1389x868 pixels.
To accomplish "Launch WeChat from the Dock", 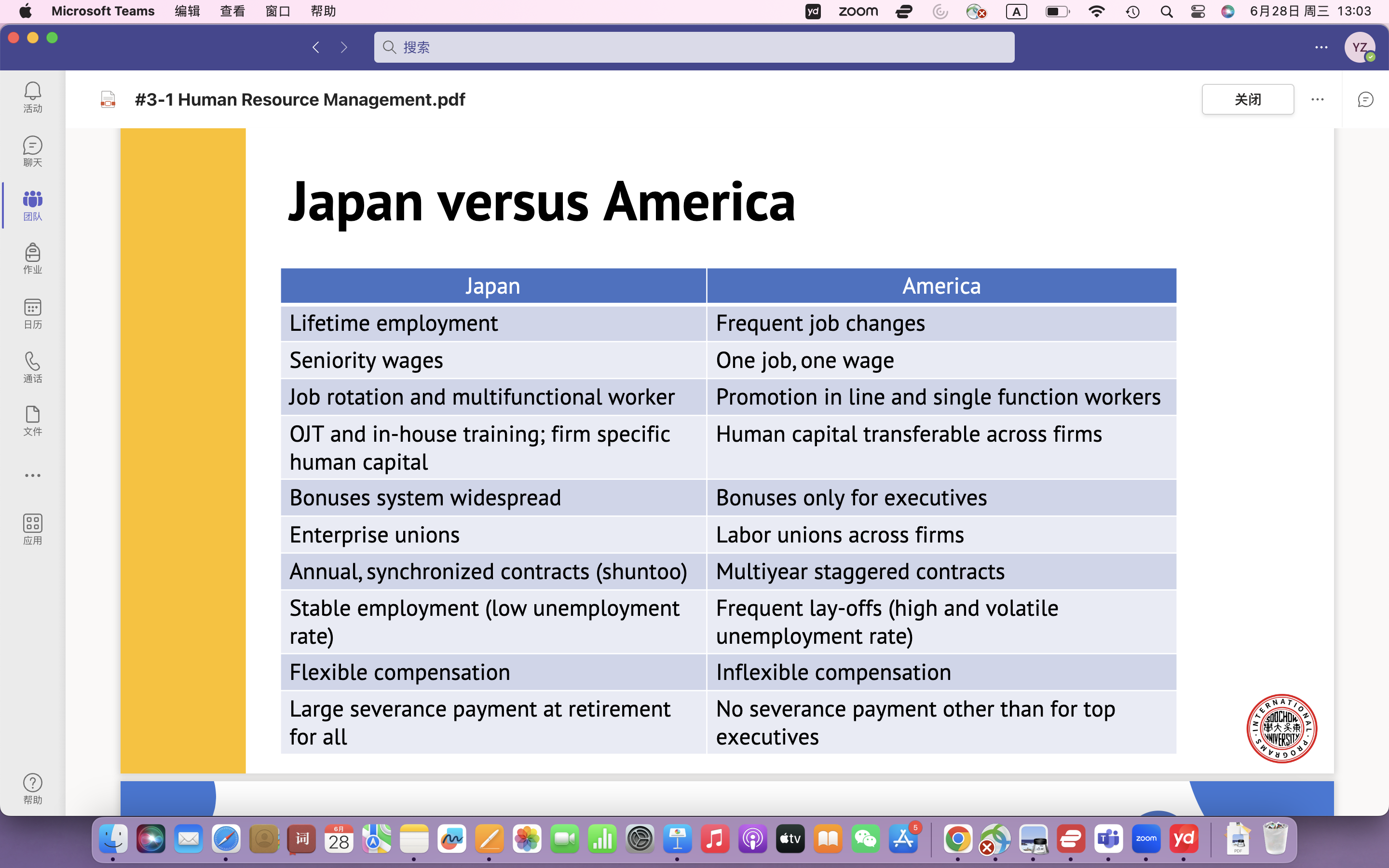I will point(866,839).
